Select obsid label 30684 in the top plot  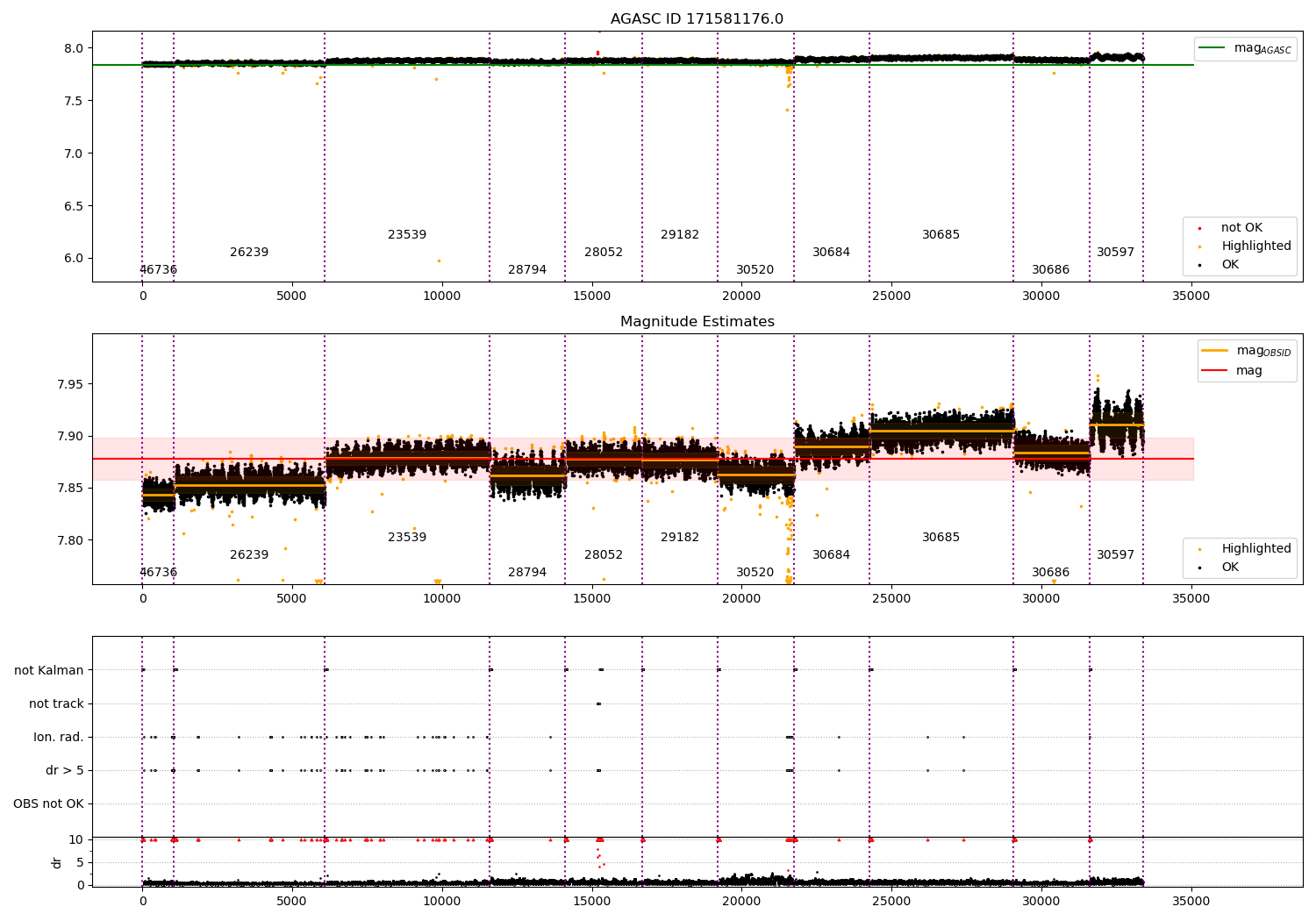832,253
